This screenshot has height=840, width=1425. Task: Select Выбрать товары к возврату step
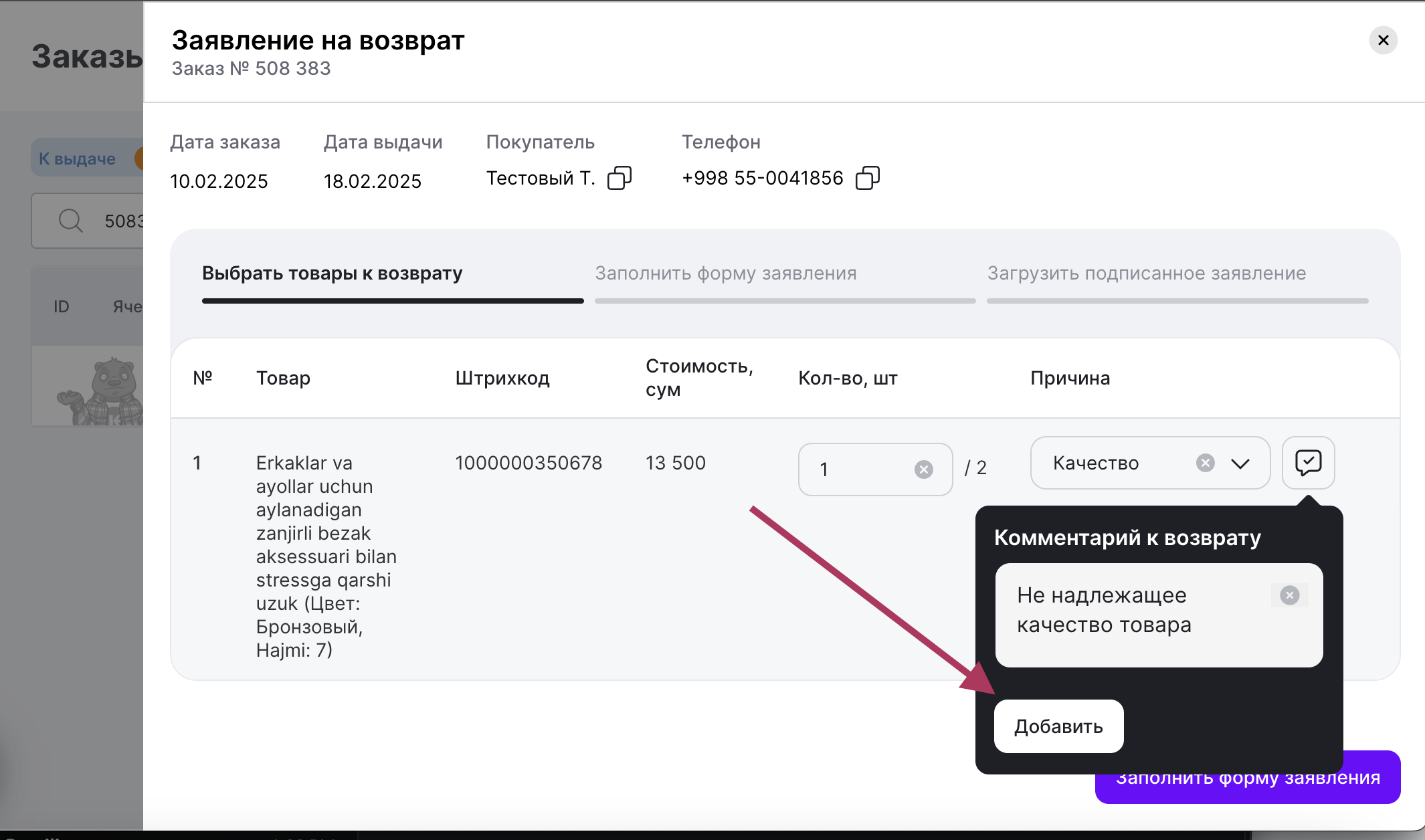click(x=332, y=274)
